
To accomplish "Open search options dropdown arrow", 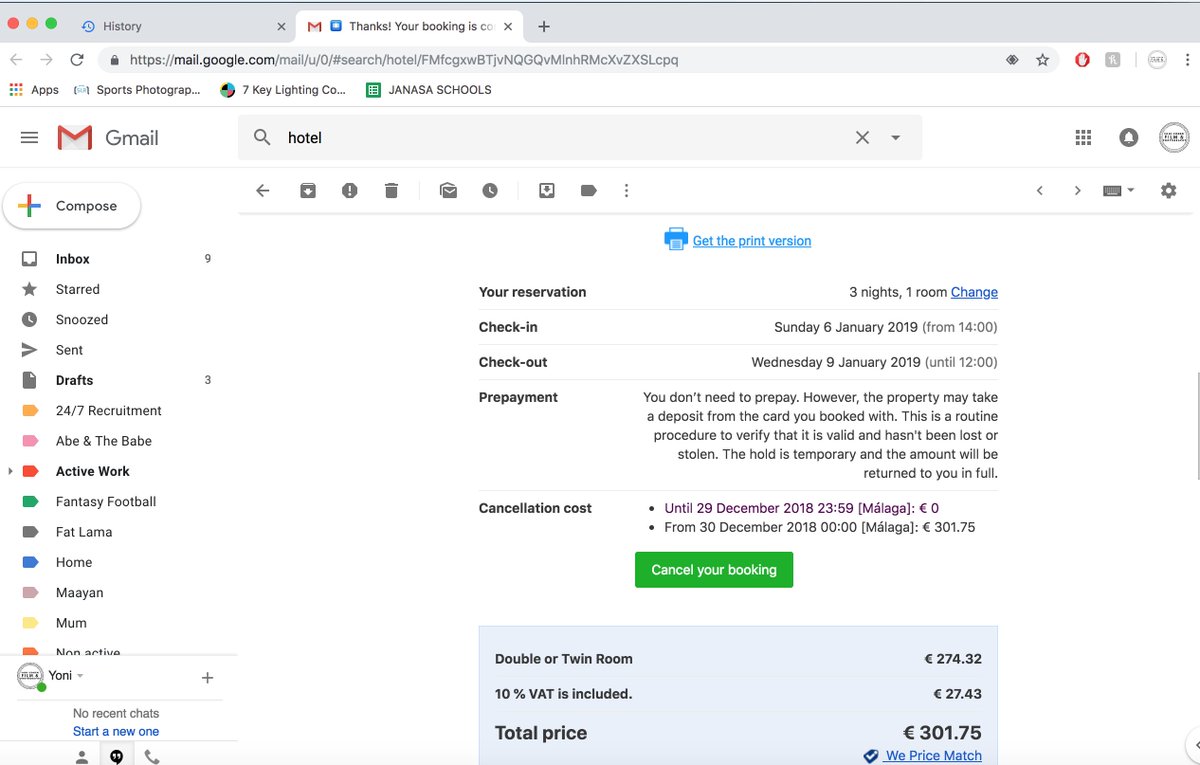I will [896, 138].
